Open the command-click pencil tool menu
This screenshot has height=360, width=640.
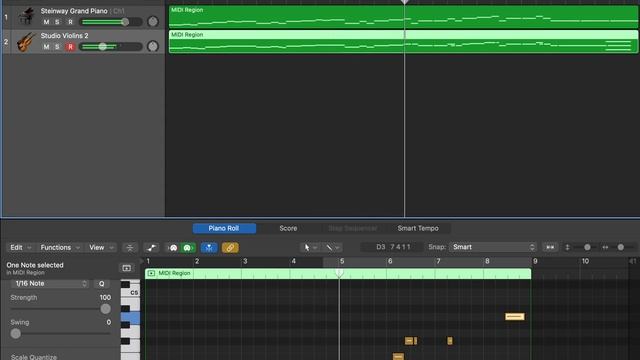(x=332, y=247)
